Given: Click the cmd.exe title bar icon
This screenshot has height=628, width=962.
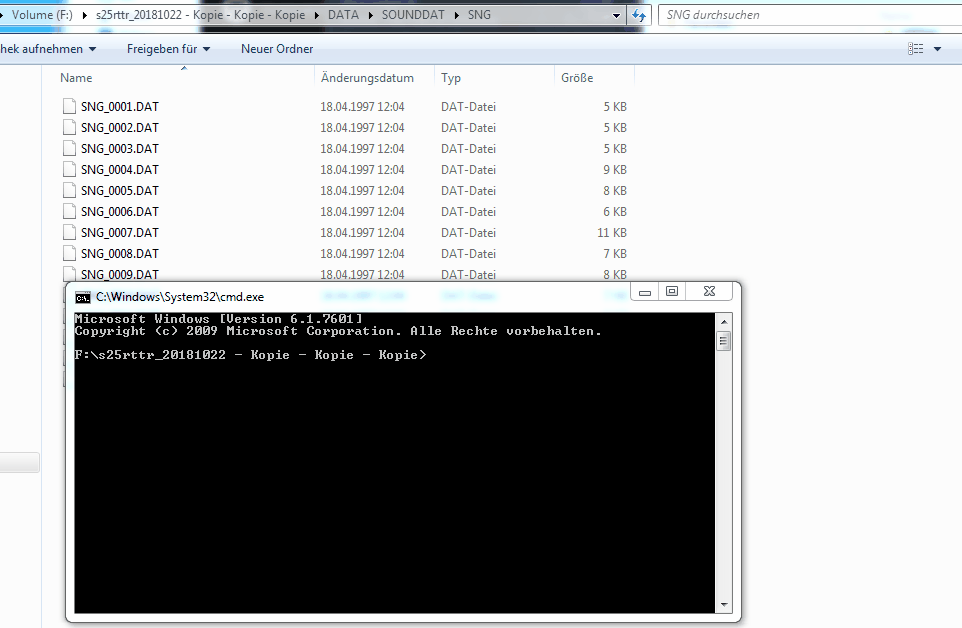Looking at the screenshot, I should (x=83, y=297).
